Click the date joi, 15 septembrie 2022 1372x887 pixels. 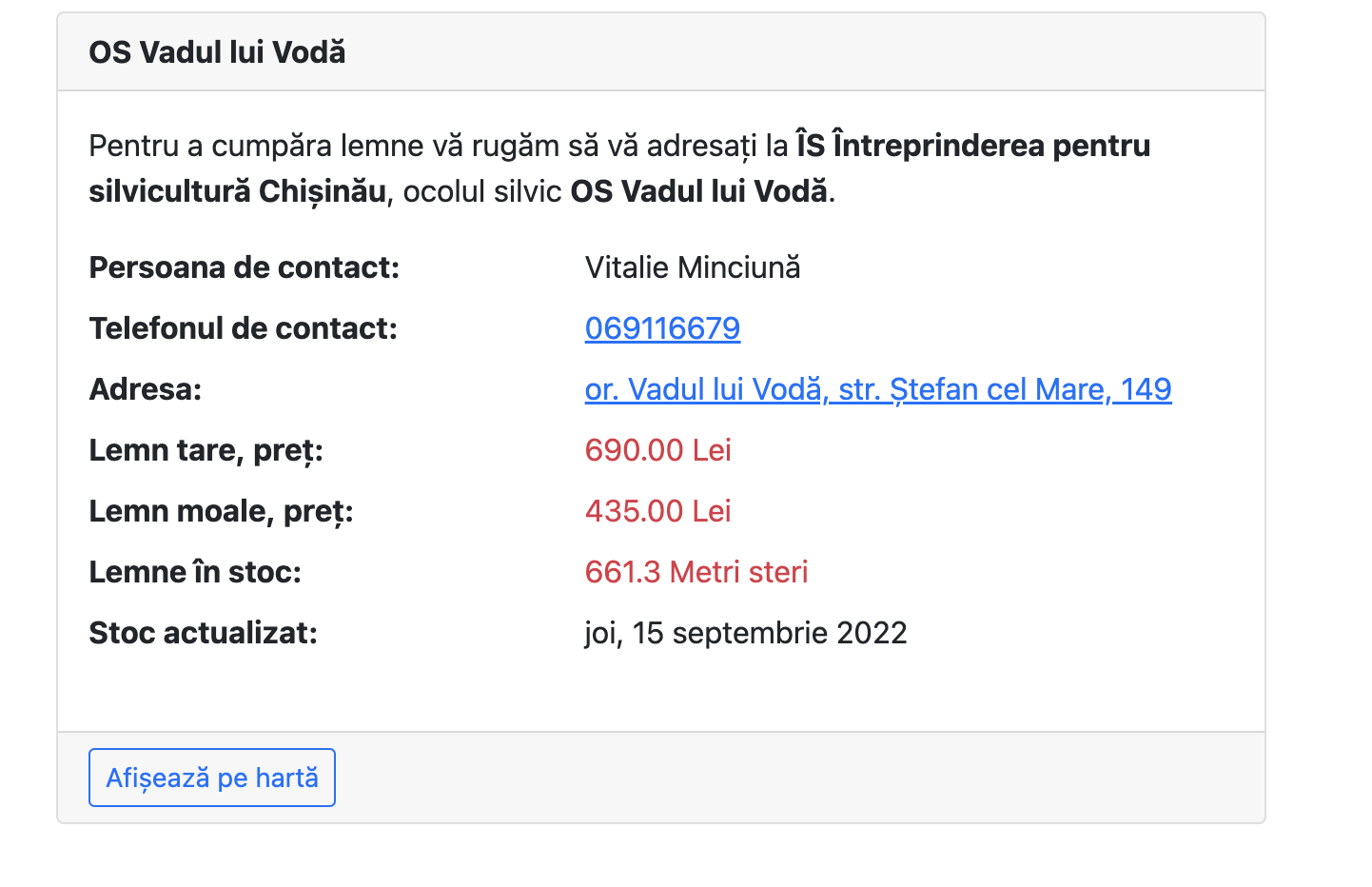coord(745,633)
